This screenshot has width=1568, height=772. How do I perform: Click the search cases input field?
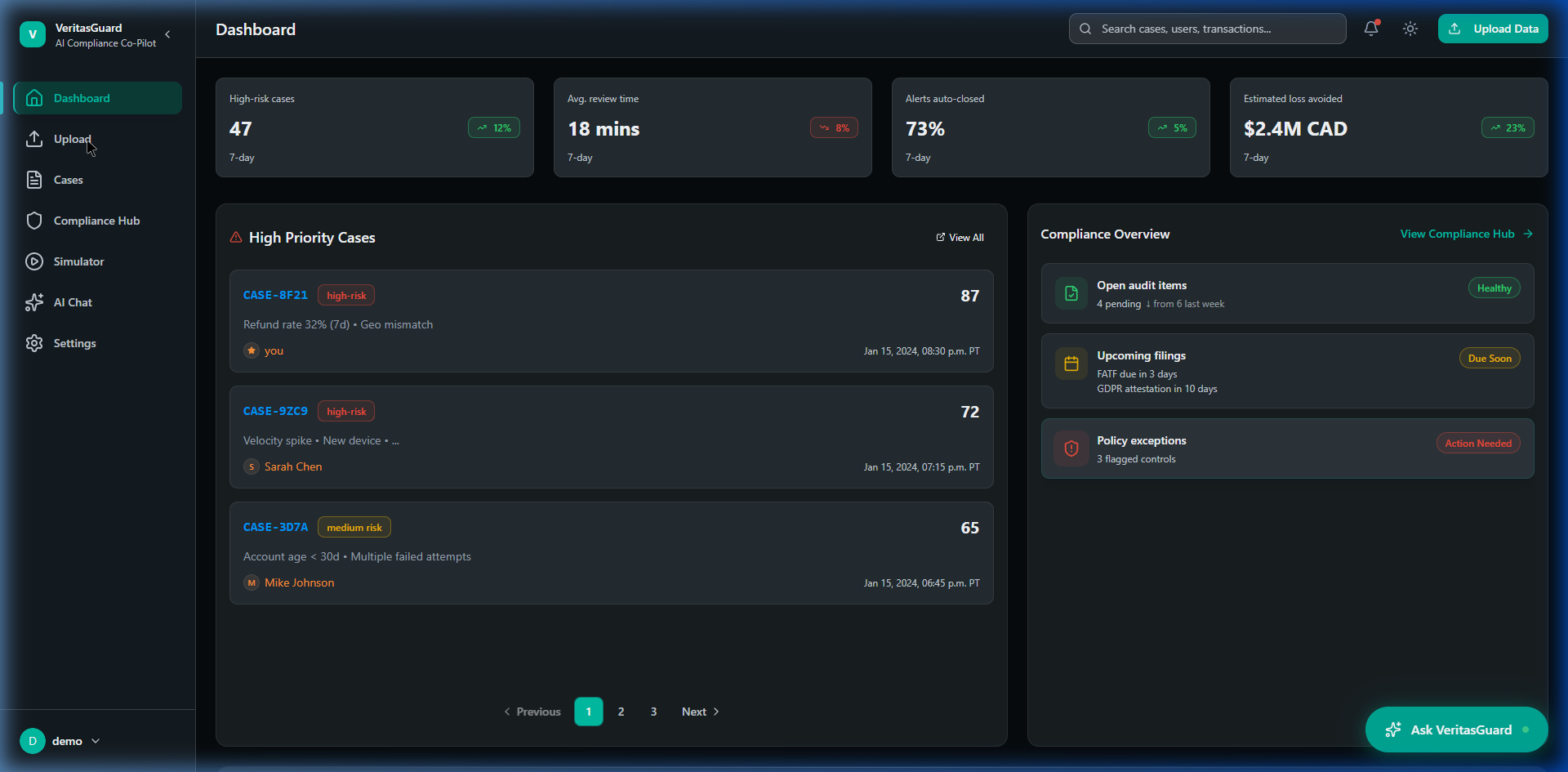coord(1206,29)
